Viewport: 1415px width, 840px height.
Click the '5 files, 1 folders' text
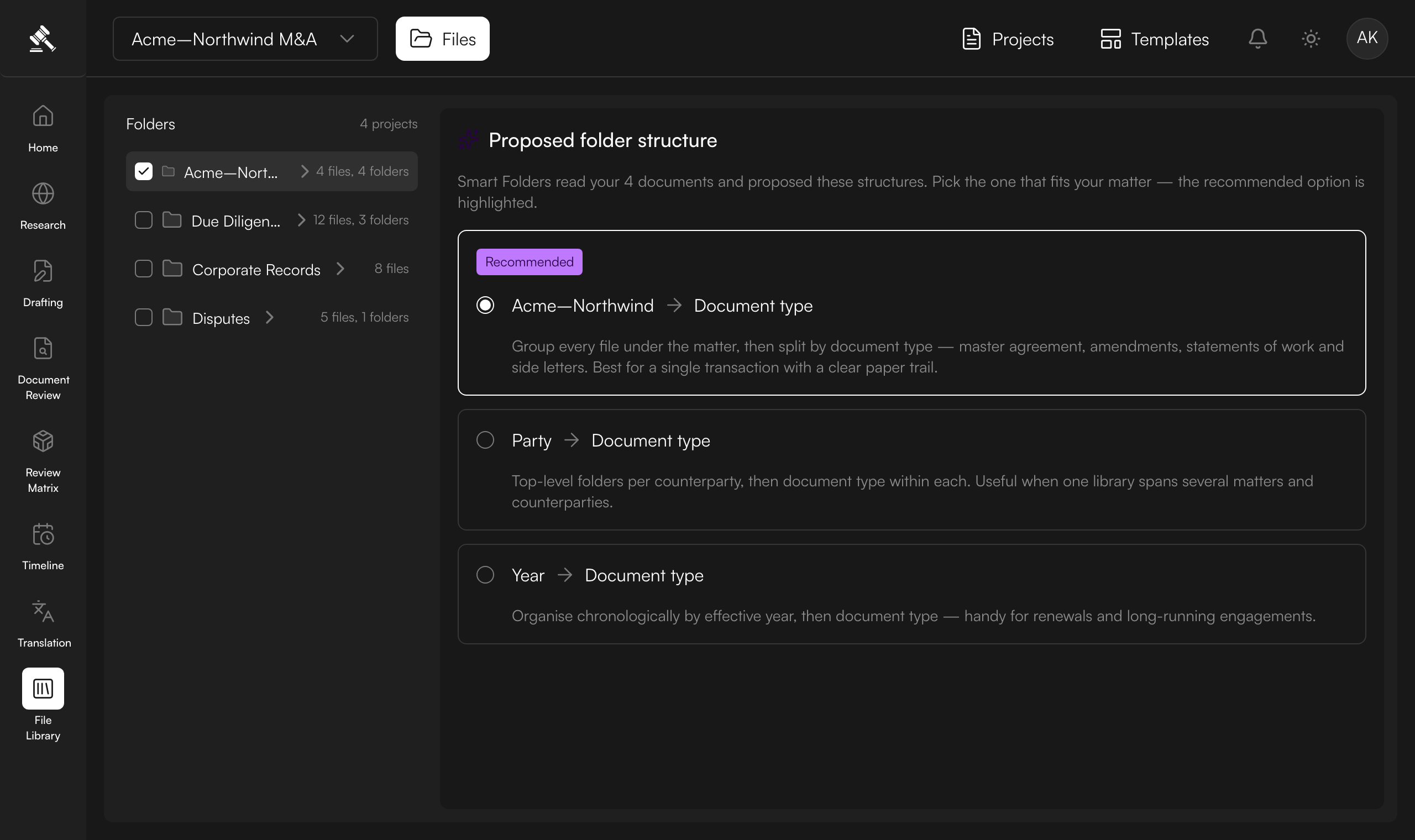pos(364,317)
